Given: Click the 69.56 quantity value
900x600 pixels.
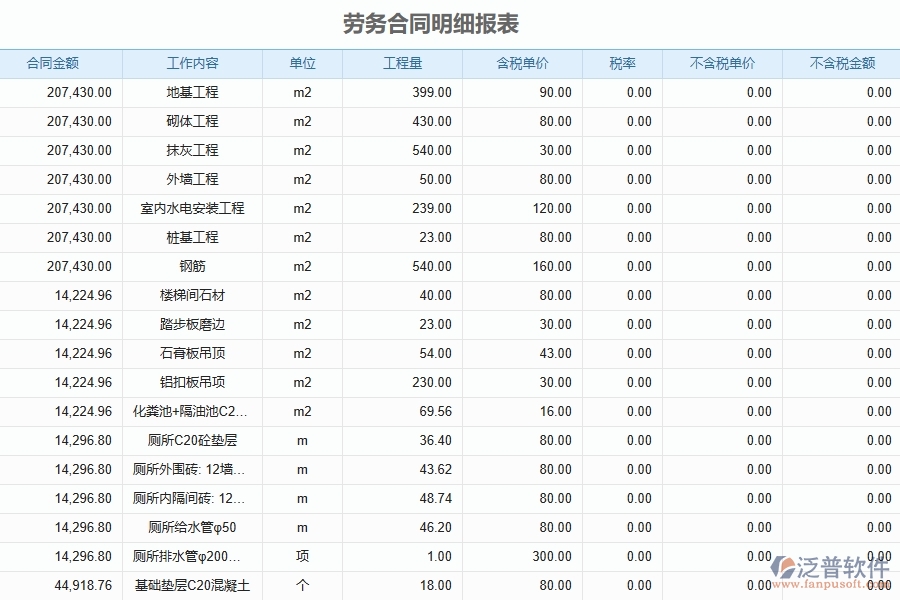Looking at the screenshot, I should coord(436,411).
